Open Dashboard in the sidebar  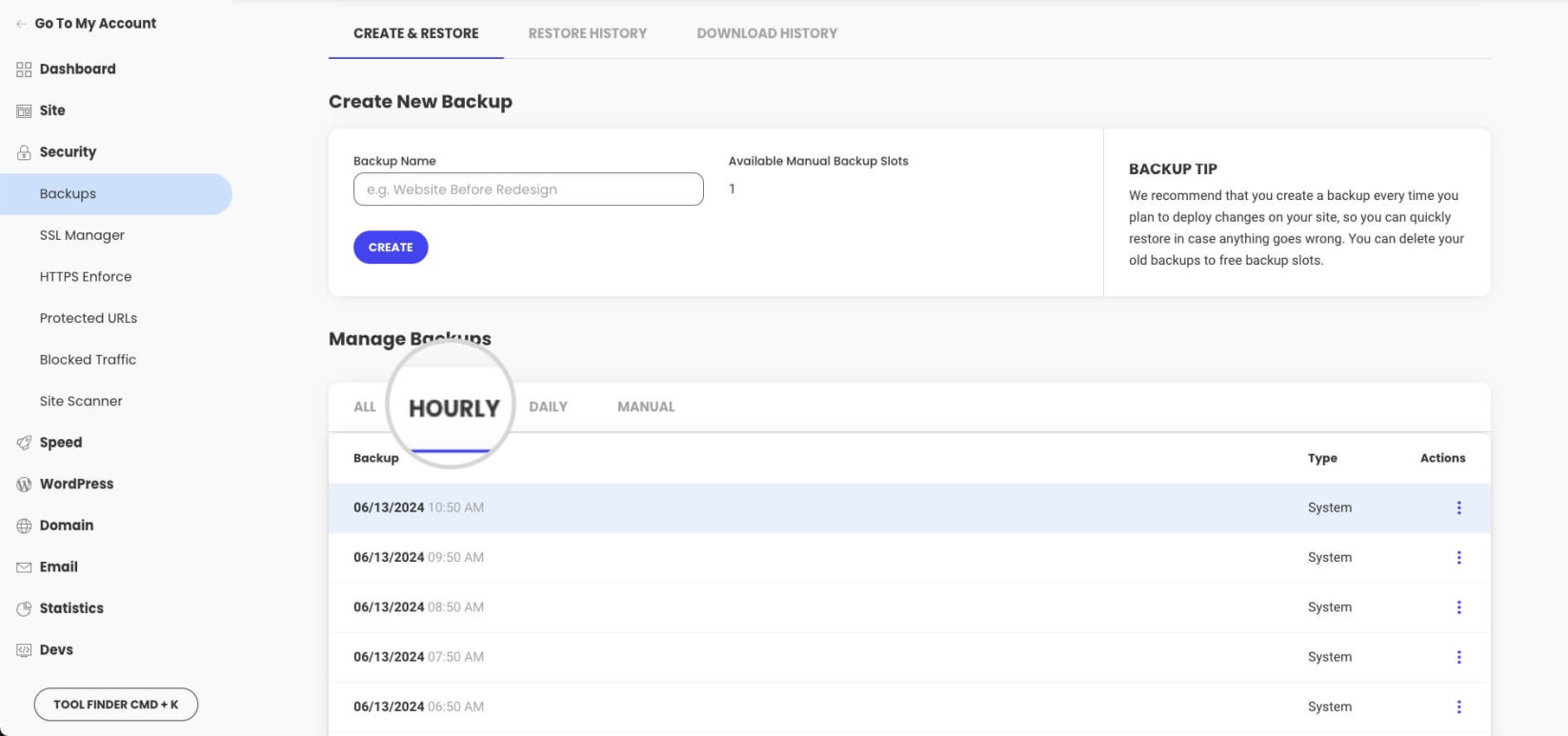click(x=77, y=70)
